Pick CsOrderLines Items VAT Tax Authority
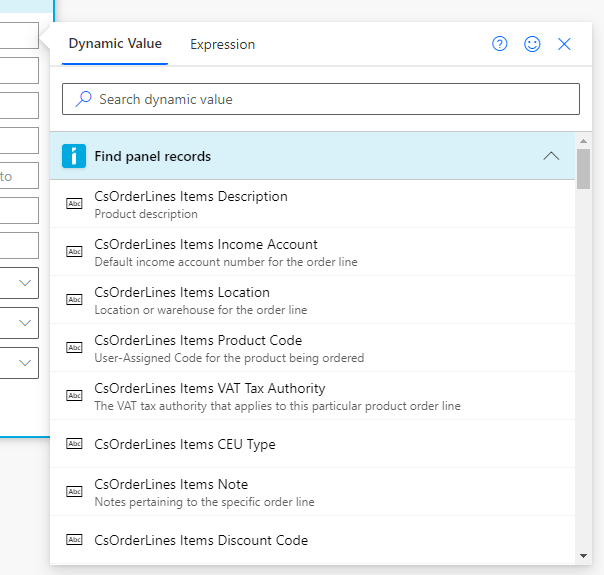The image size is (604, 575). pyautogui.click(x=210, y=388)
